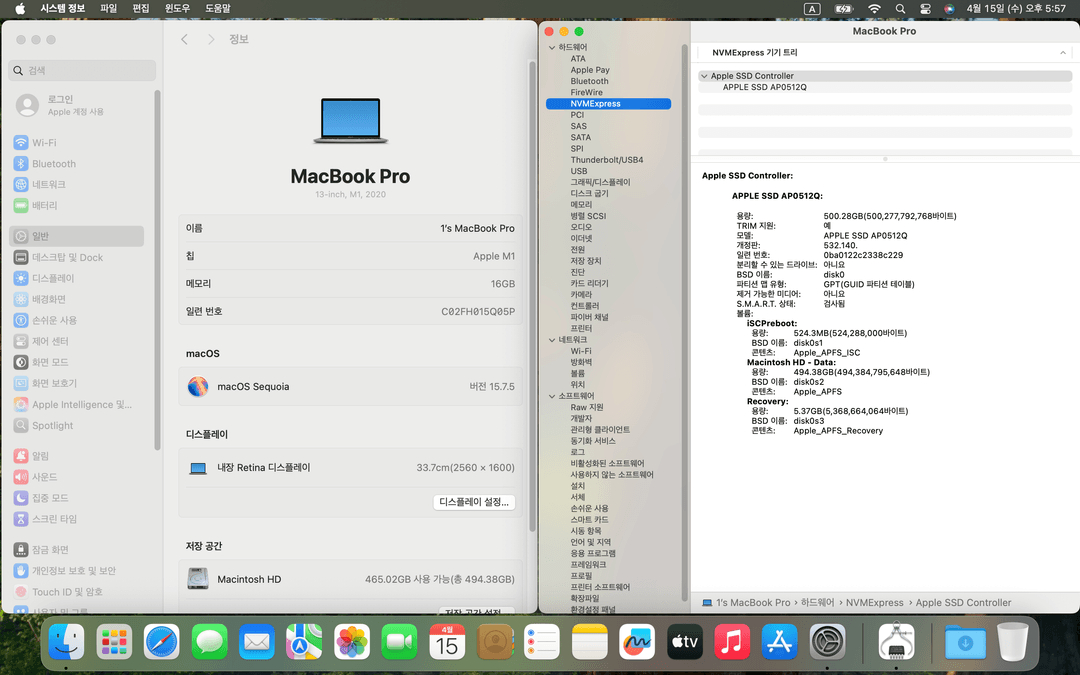This screenshot has width=1080, height=675.
Task: Click the Spotlight search icon in menu bar
Action: [899, 8]
